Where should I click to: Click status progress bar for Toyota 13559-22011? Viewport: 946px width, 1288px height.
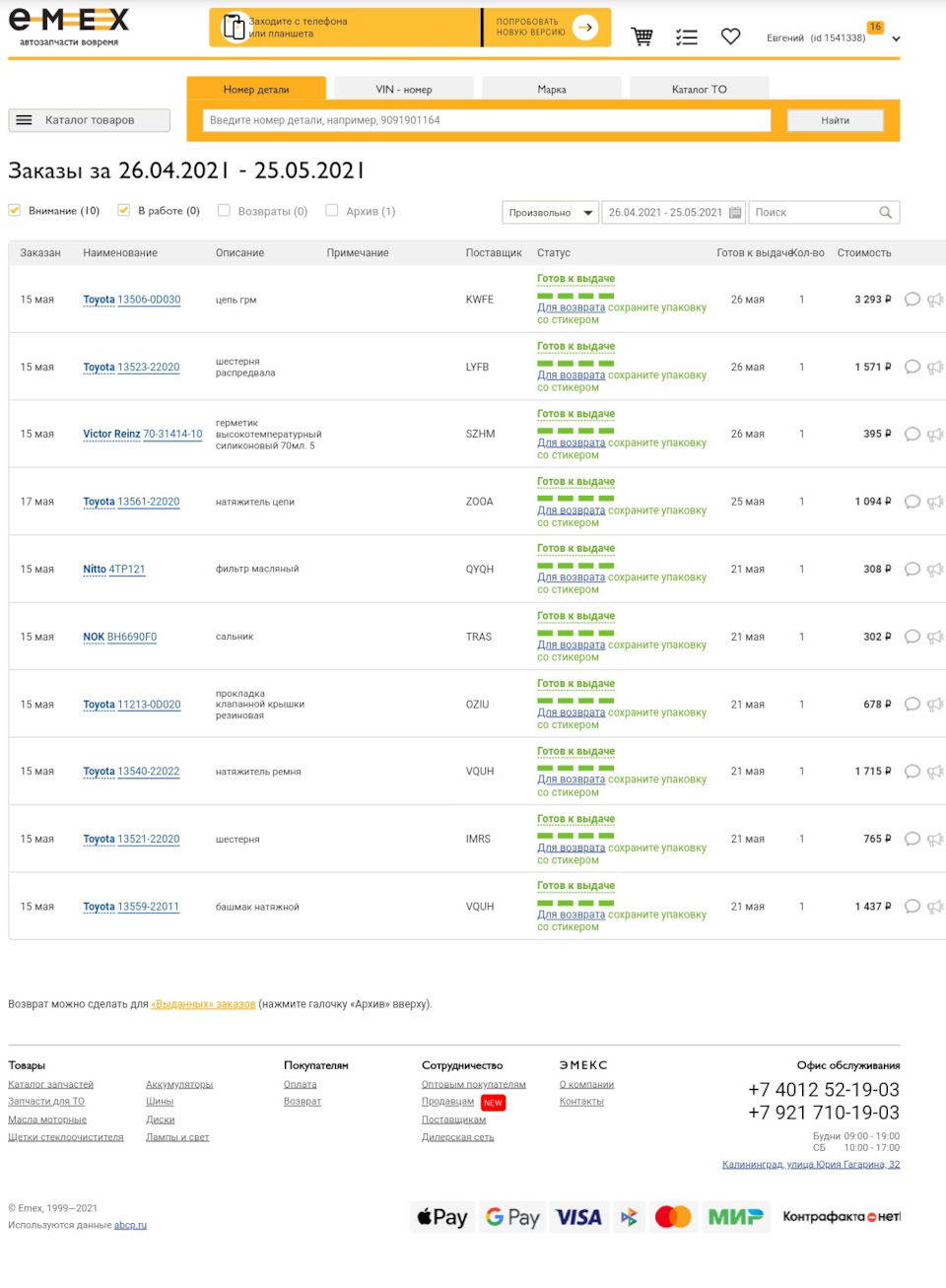tap(575, 903)
